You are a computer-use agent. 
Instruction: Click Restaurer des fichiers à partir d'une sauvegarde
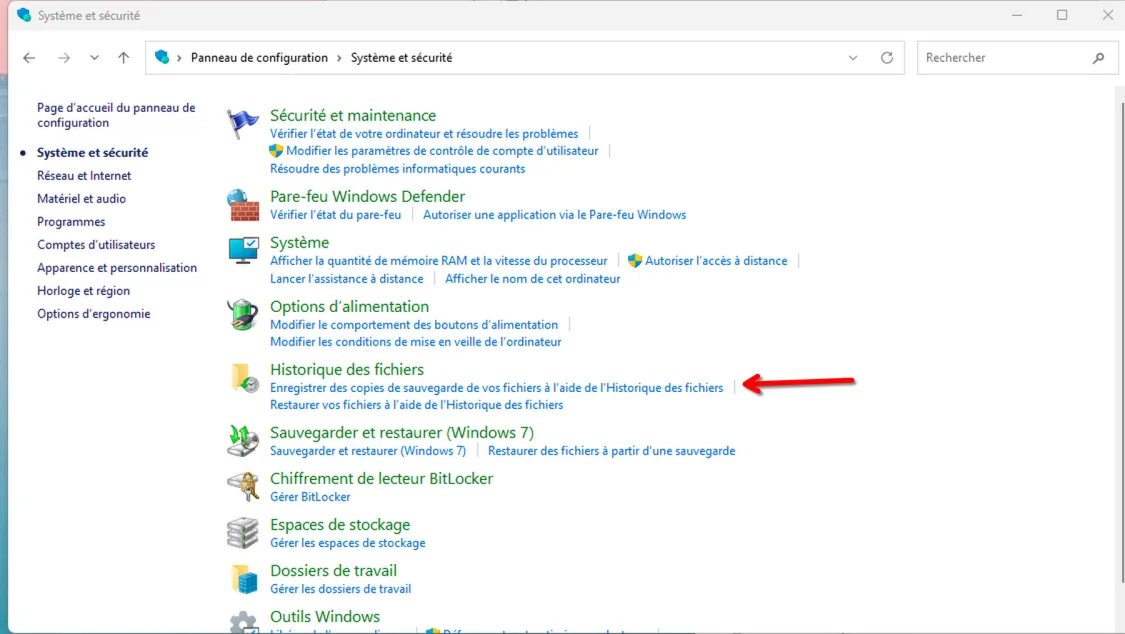pyautogui.click(x=611, y=450)
